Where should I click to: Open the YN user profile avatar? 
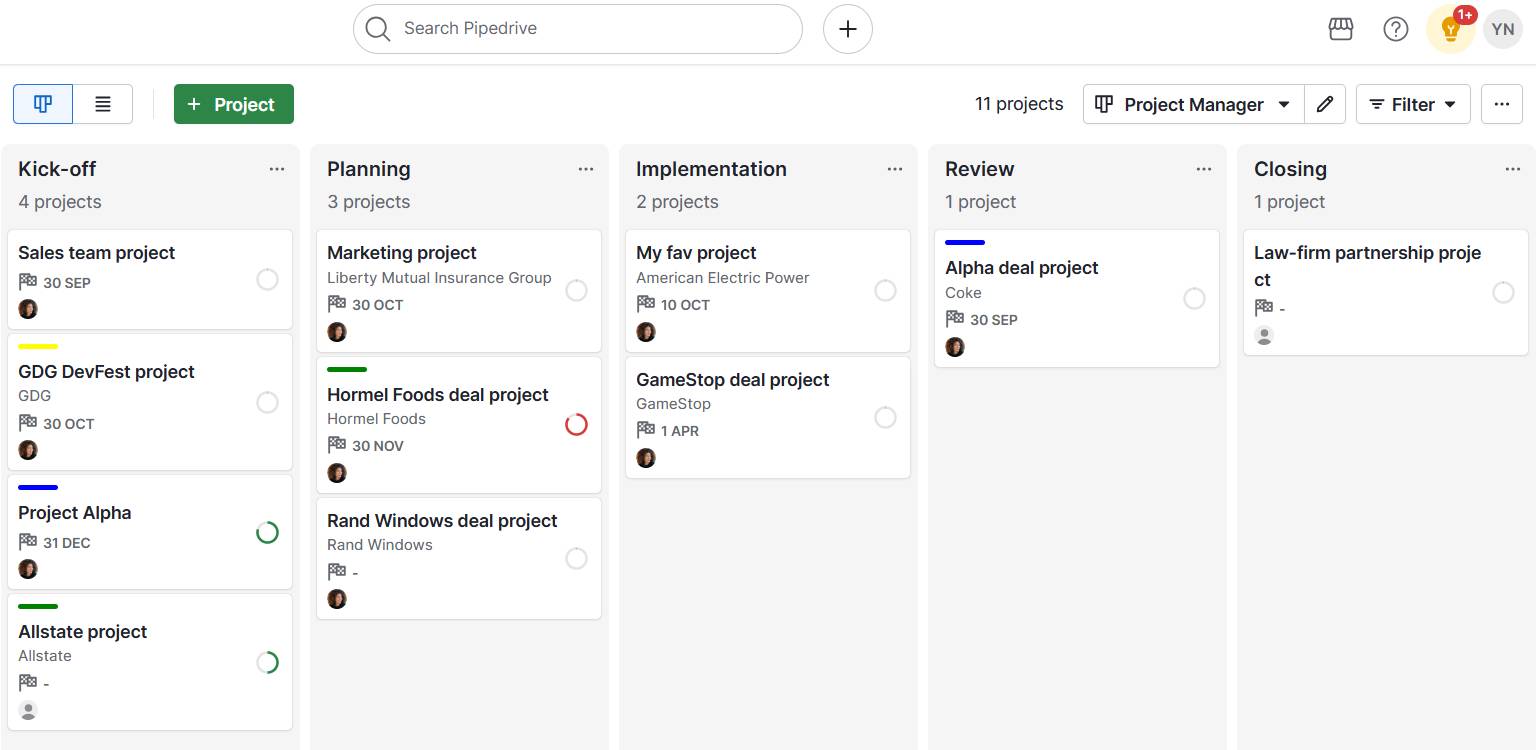pos(1502,29)
